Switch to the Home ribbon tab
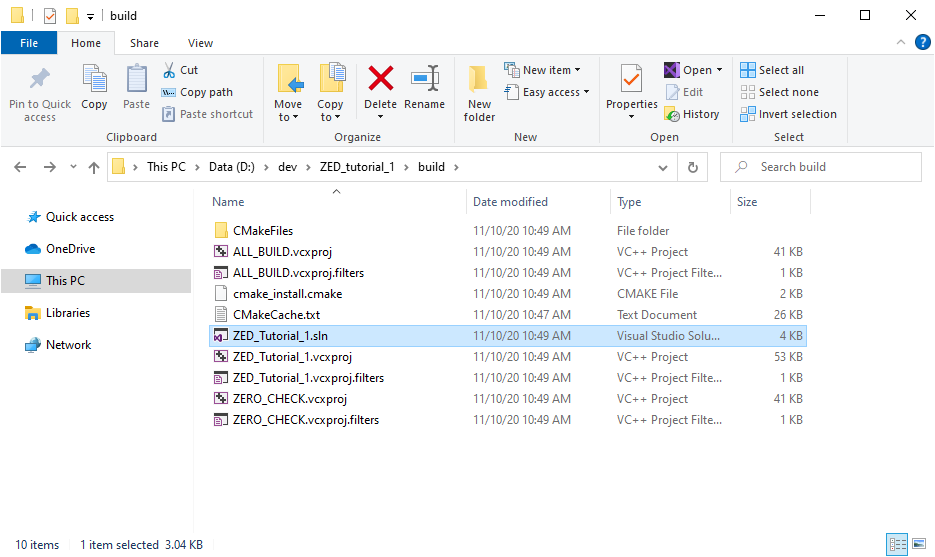 (86, 43)
